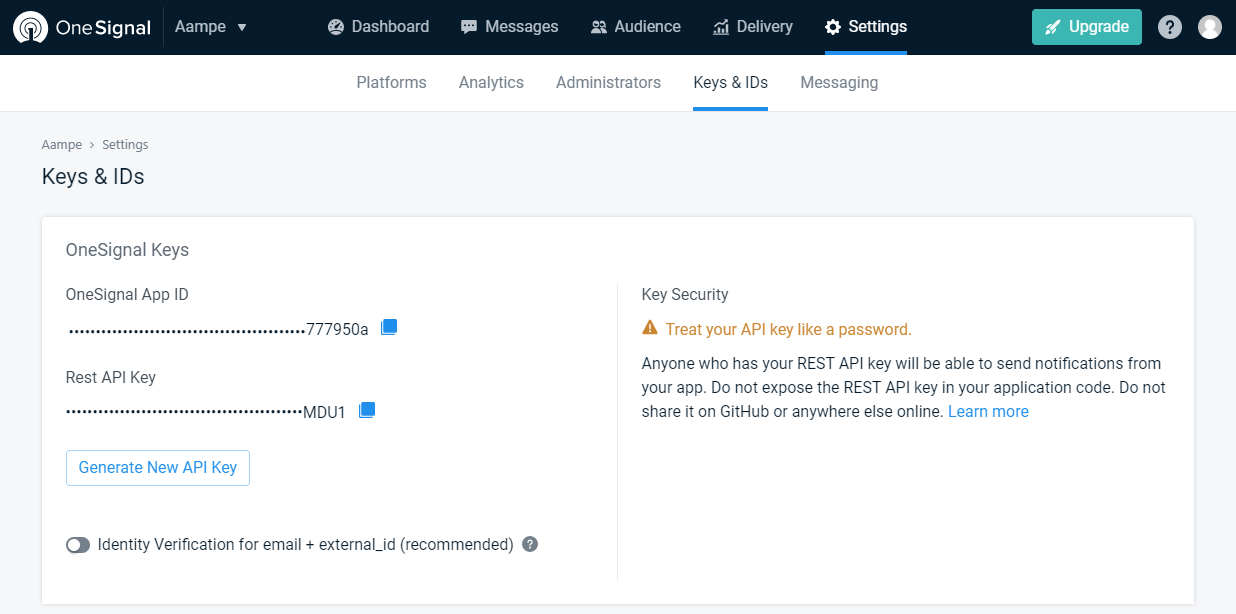
Task: Click the OneSignal App ID label
Action: [127, 295]
